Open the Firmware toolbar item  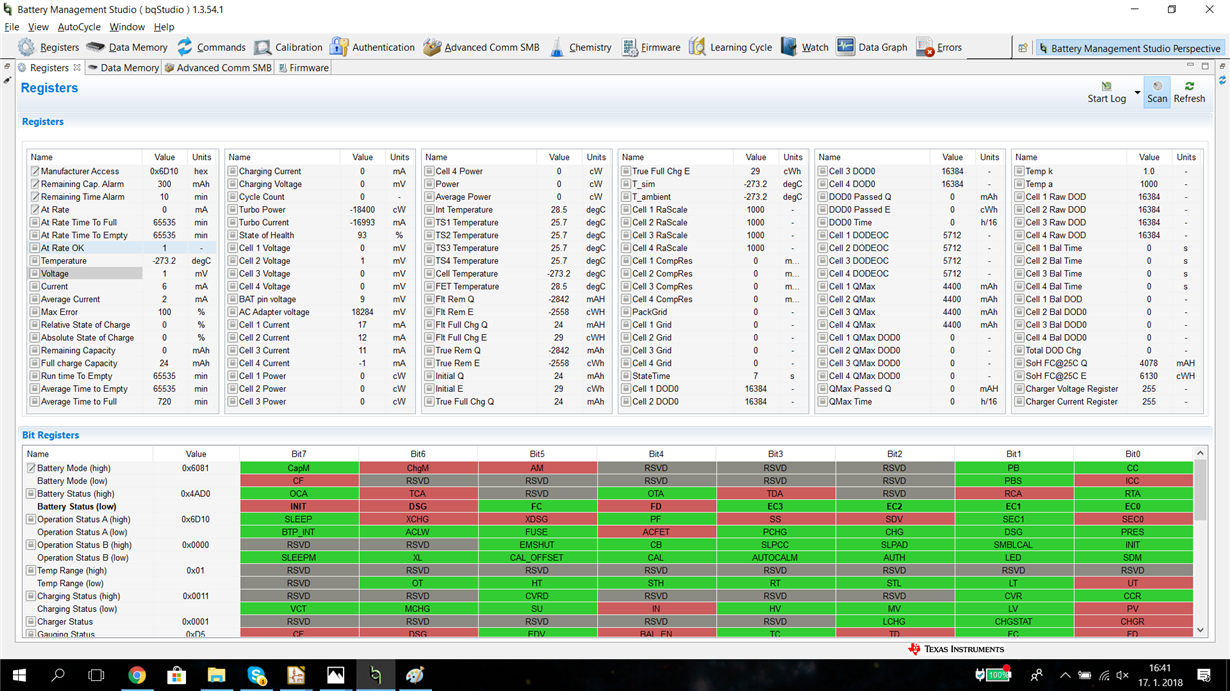650,47
